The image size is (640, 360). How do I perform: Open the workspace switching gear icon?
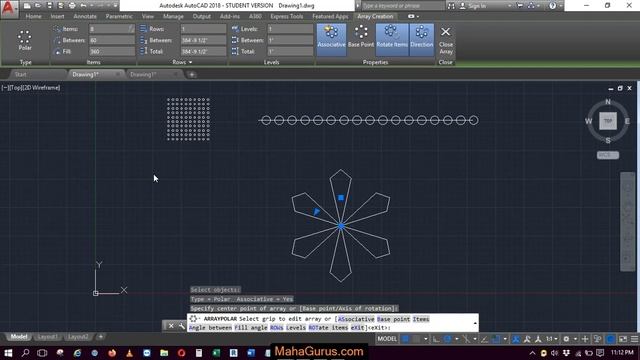[x=566, y=339]
